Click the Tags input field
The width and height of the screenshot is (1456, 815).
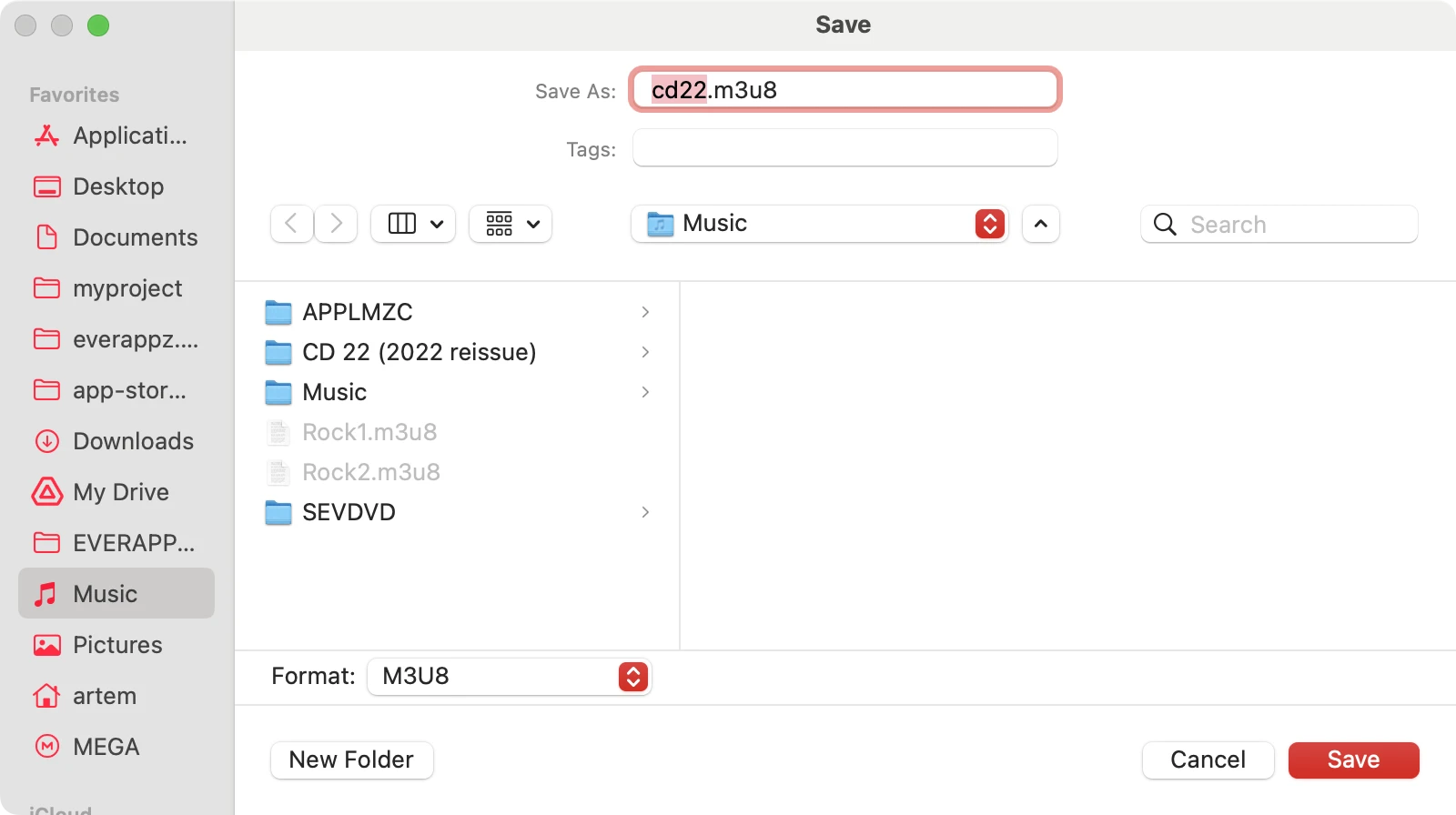(x=844, y=148)
